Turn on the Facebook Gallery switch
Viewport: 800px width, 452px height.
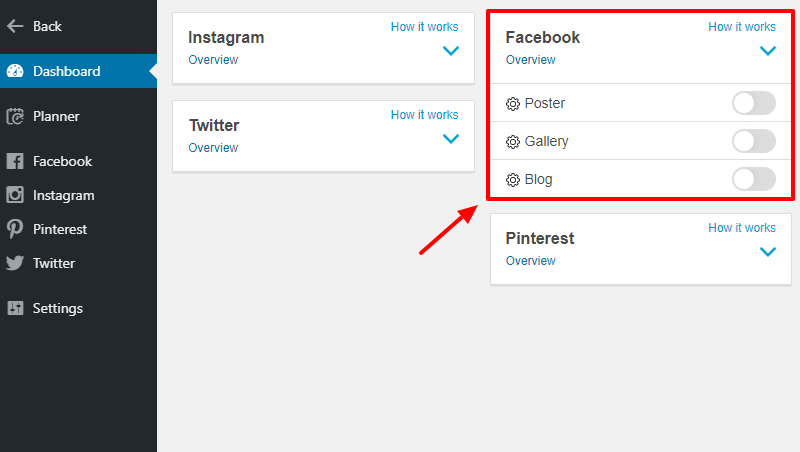754,141
